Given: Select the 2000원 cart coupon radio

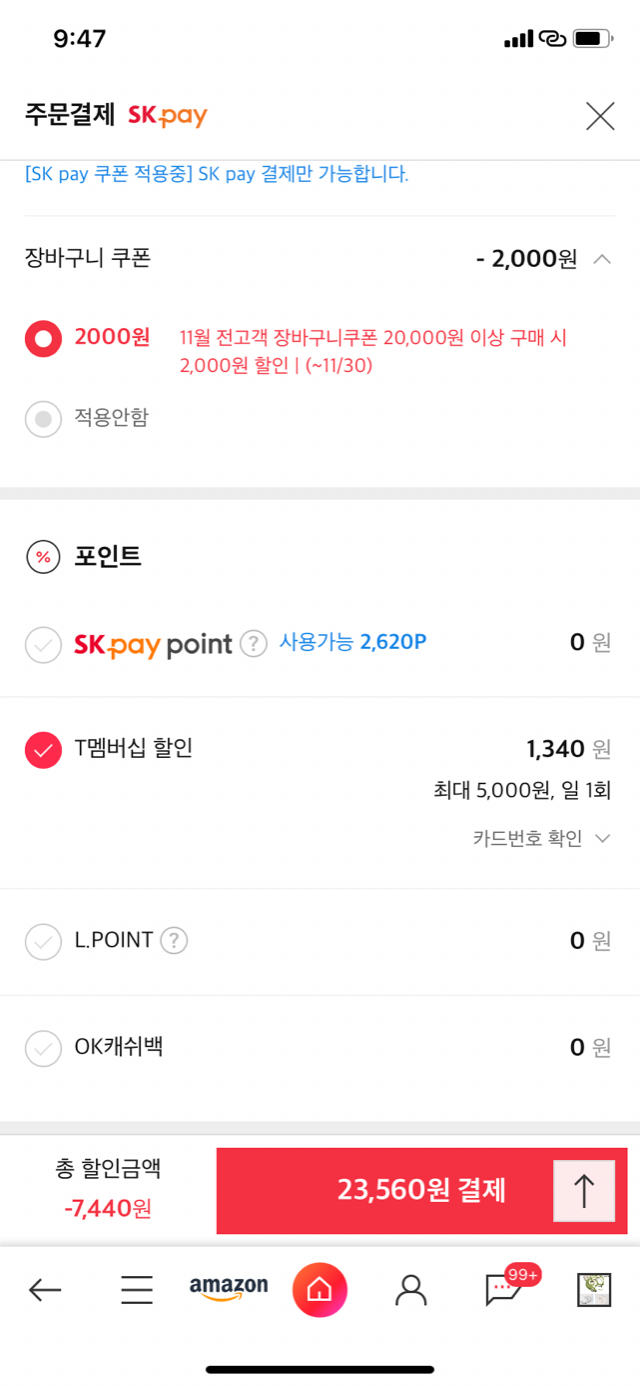Looking at the screenshot, I should click(43, 339).
